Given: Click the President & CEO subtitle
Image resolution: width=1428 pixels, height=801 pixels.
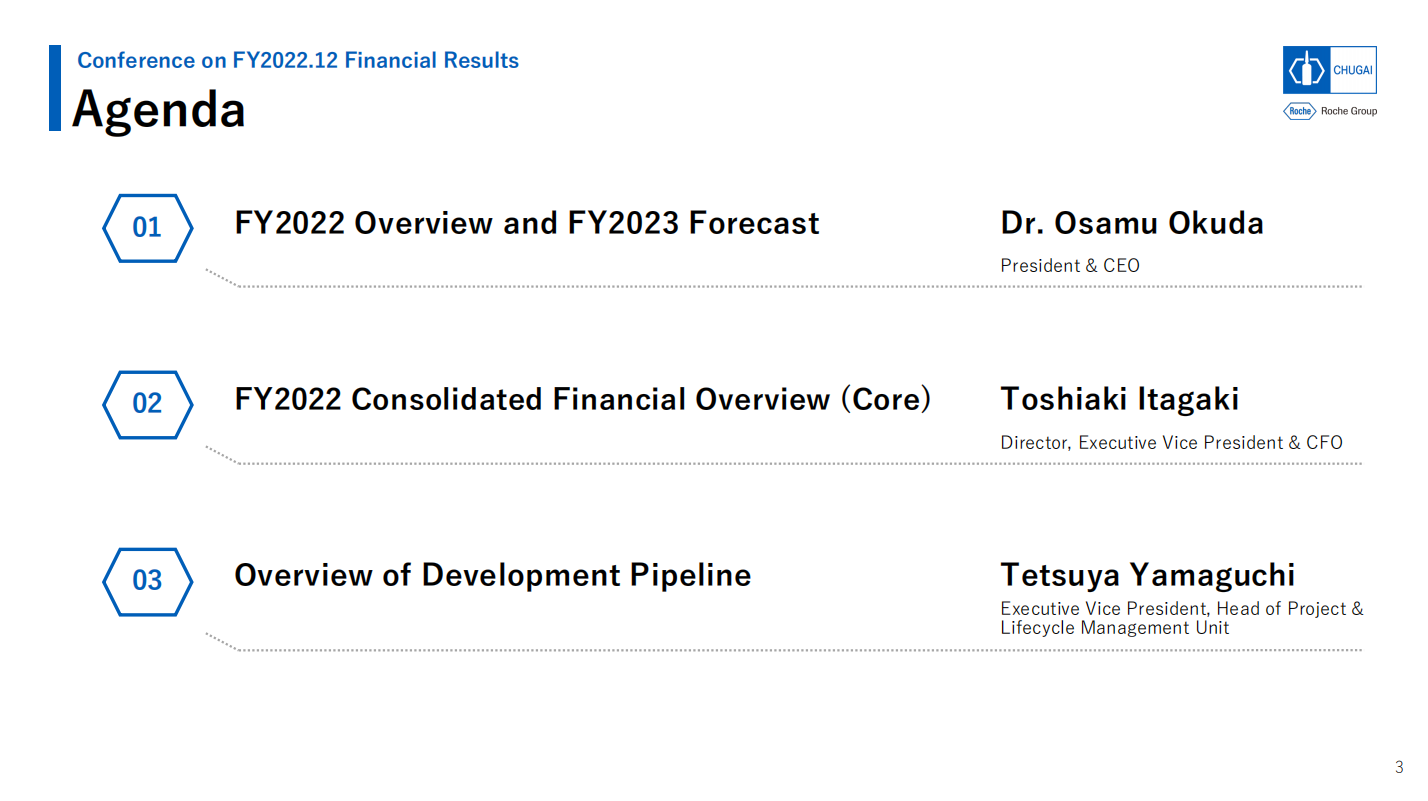Looking at the screenshot, I should [x=1070, y=266].
